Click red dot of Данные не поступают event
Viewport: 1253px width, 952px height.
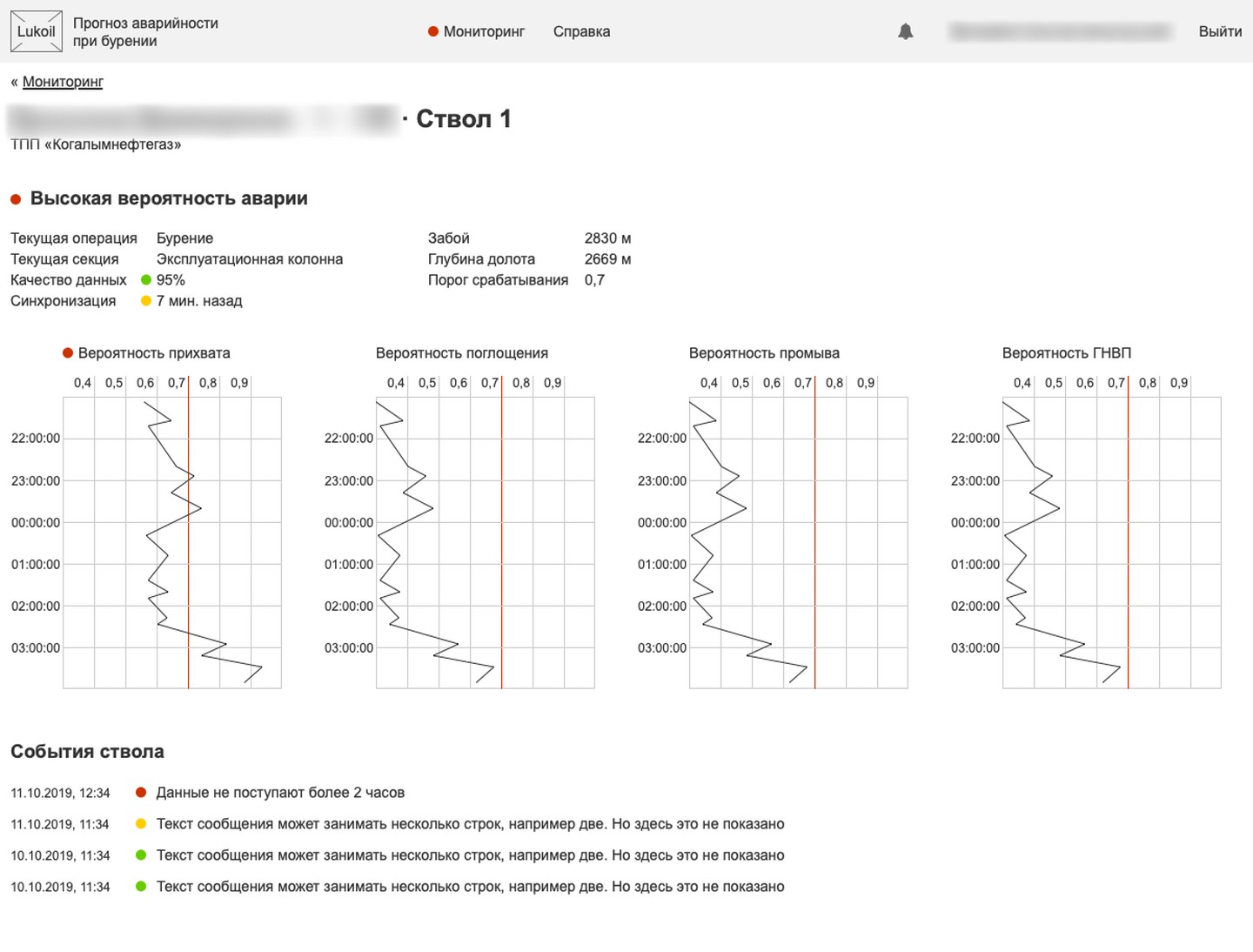[x=141, y=793]
